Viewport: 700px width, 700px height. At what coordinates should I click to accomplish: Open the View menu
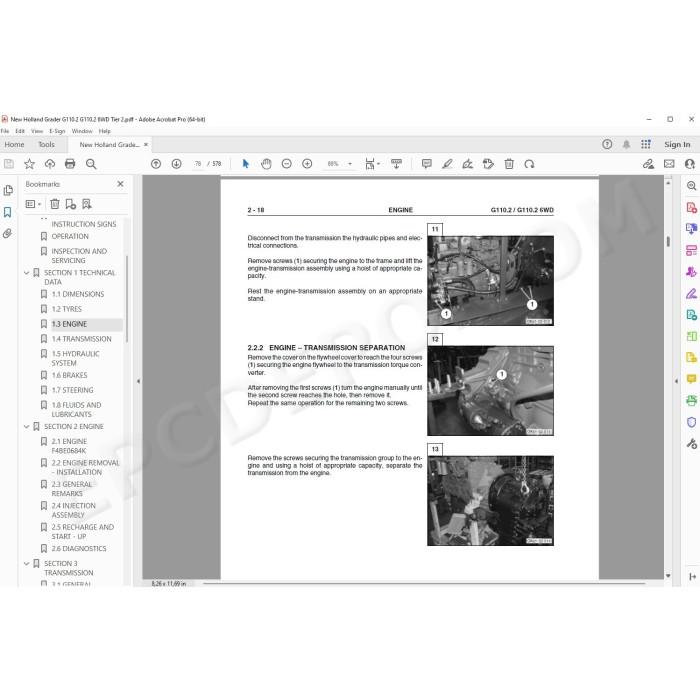(x=37, y=131)
